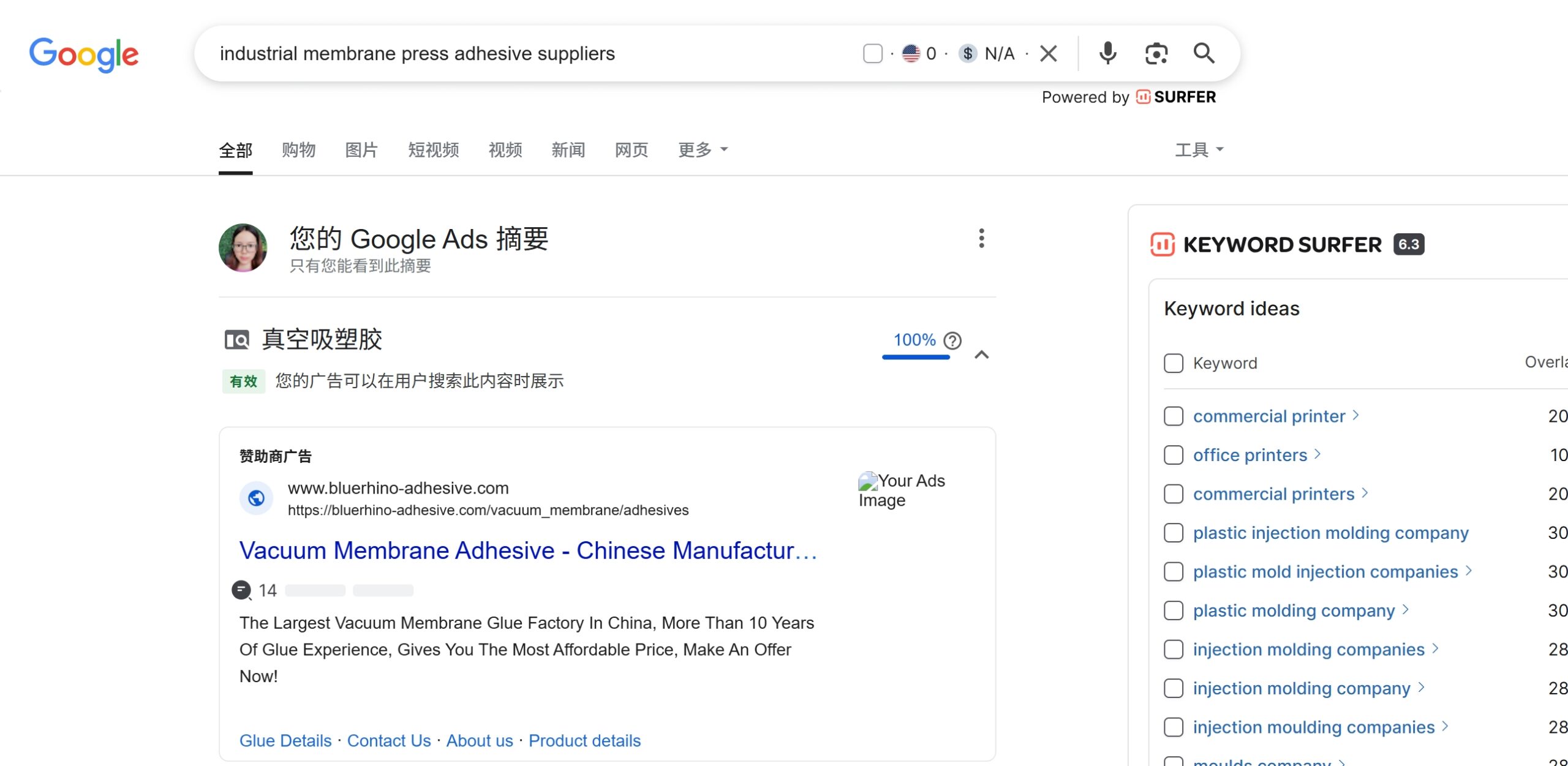Click the help question mark next to 100%
1568x766 pixels.
952,340
